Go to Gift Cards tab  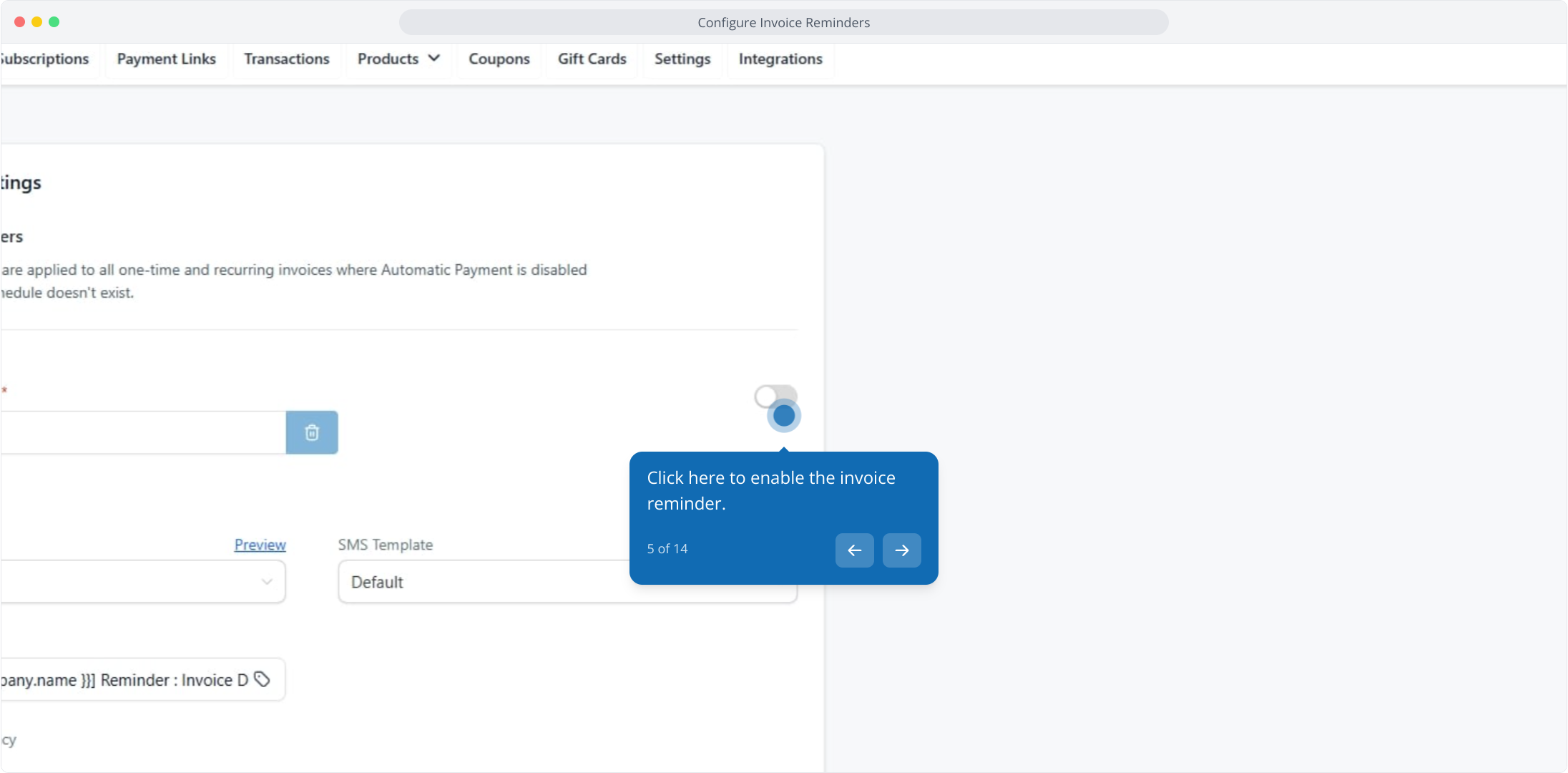tap(592, 59)
